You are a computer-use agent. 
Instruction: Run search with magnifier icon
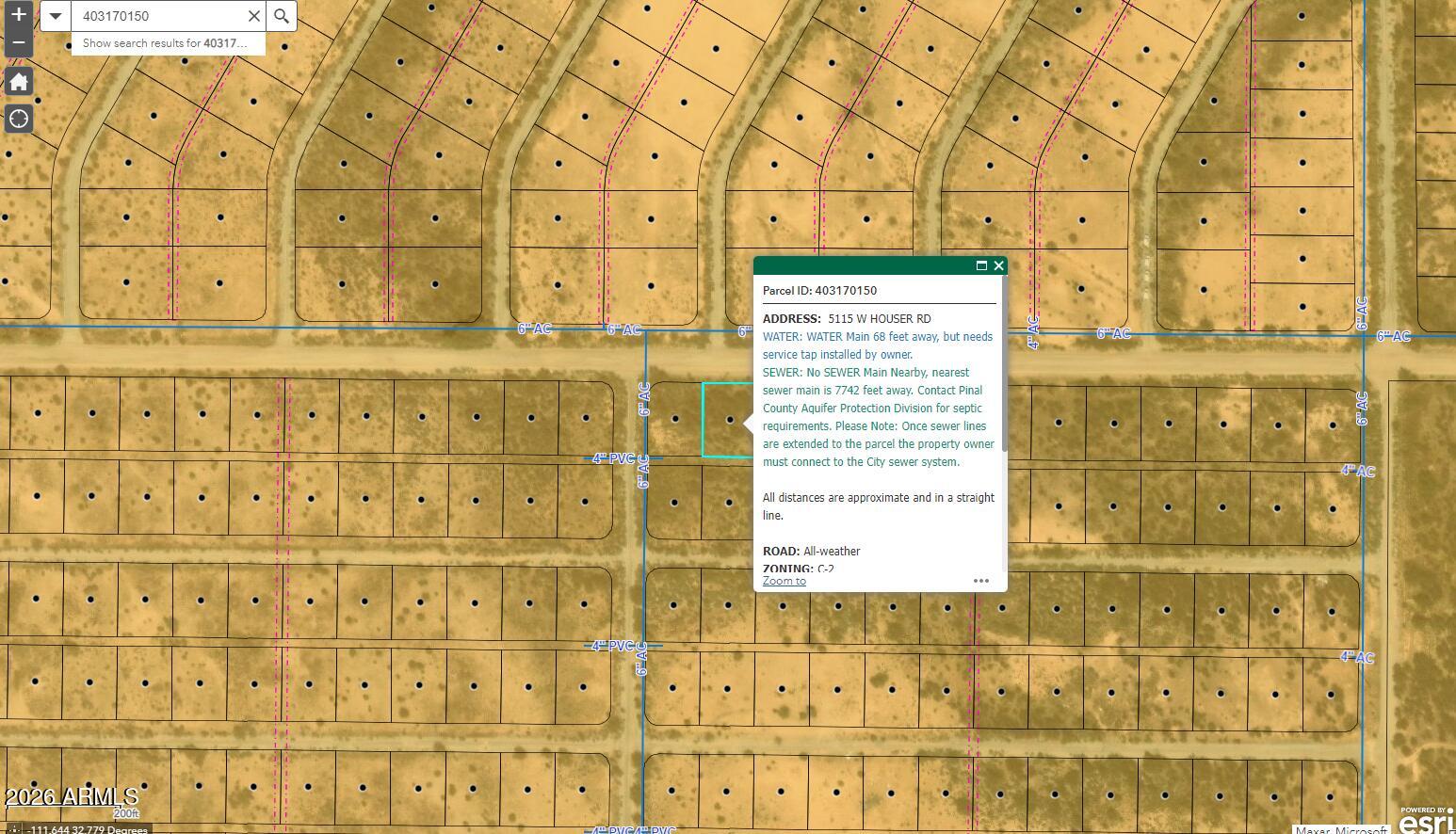click(282, 16)
